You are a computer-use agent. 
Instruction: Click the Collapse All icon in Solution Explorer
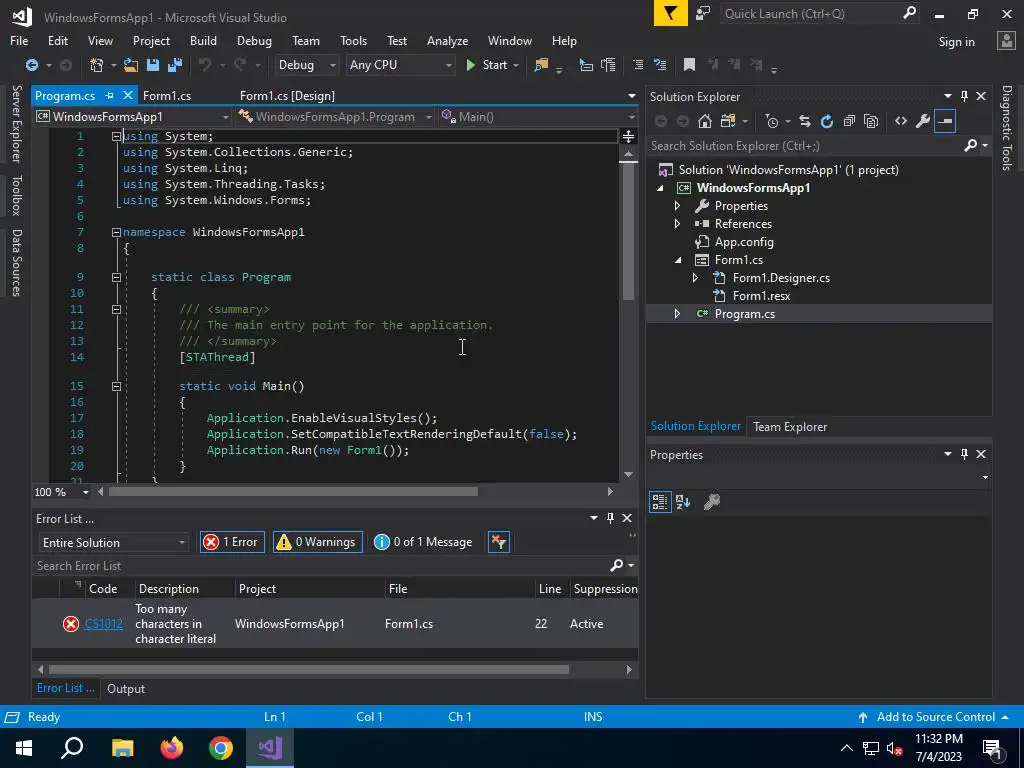pos(849,121)
